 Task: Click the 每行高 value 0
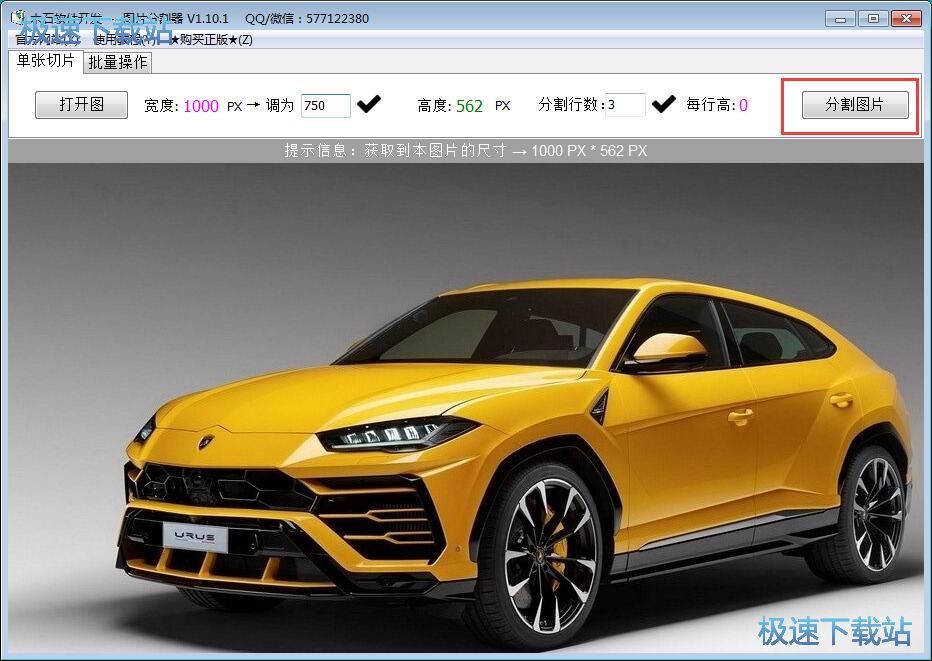[x=743, y=105]
